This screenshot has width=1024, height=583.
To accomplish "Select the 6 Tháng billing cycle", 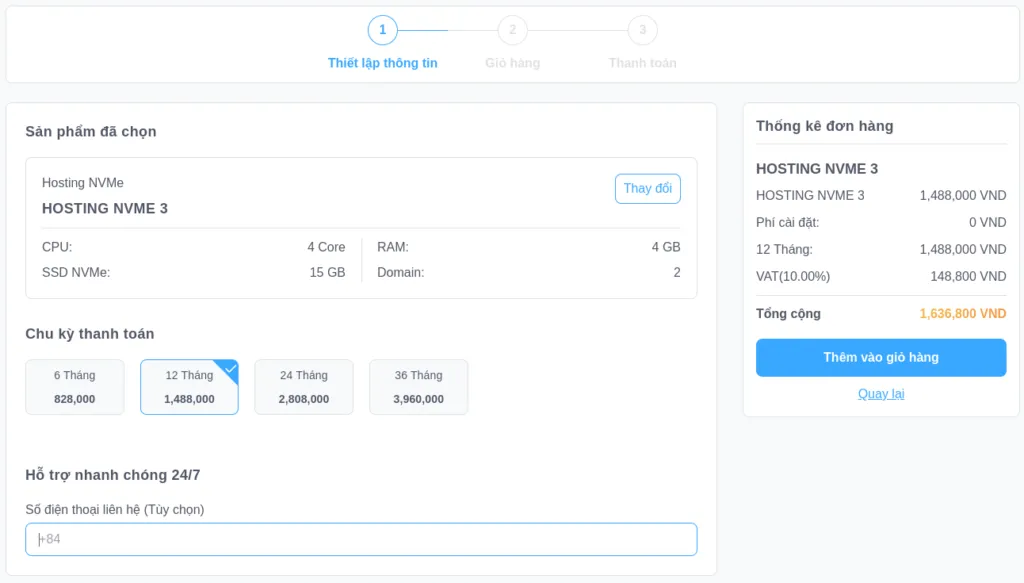I will [x=75, y=387].
